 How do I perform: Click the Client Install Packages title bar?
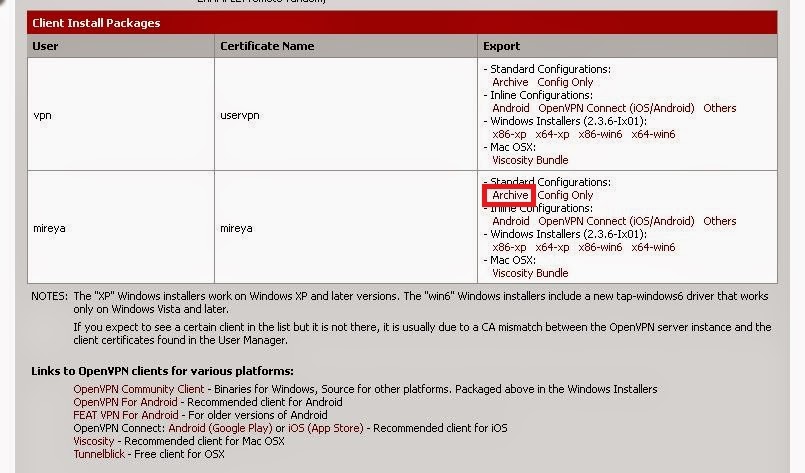(402, 23)
